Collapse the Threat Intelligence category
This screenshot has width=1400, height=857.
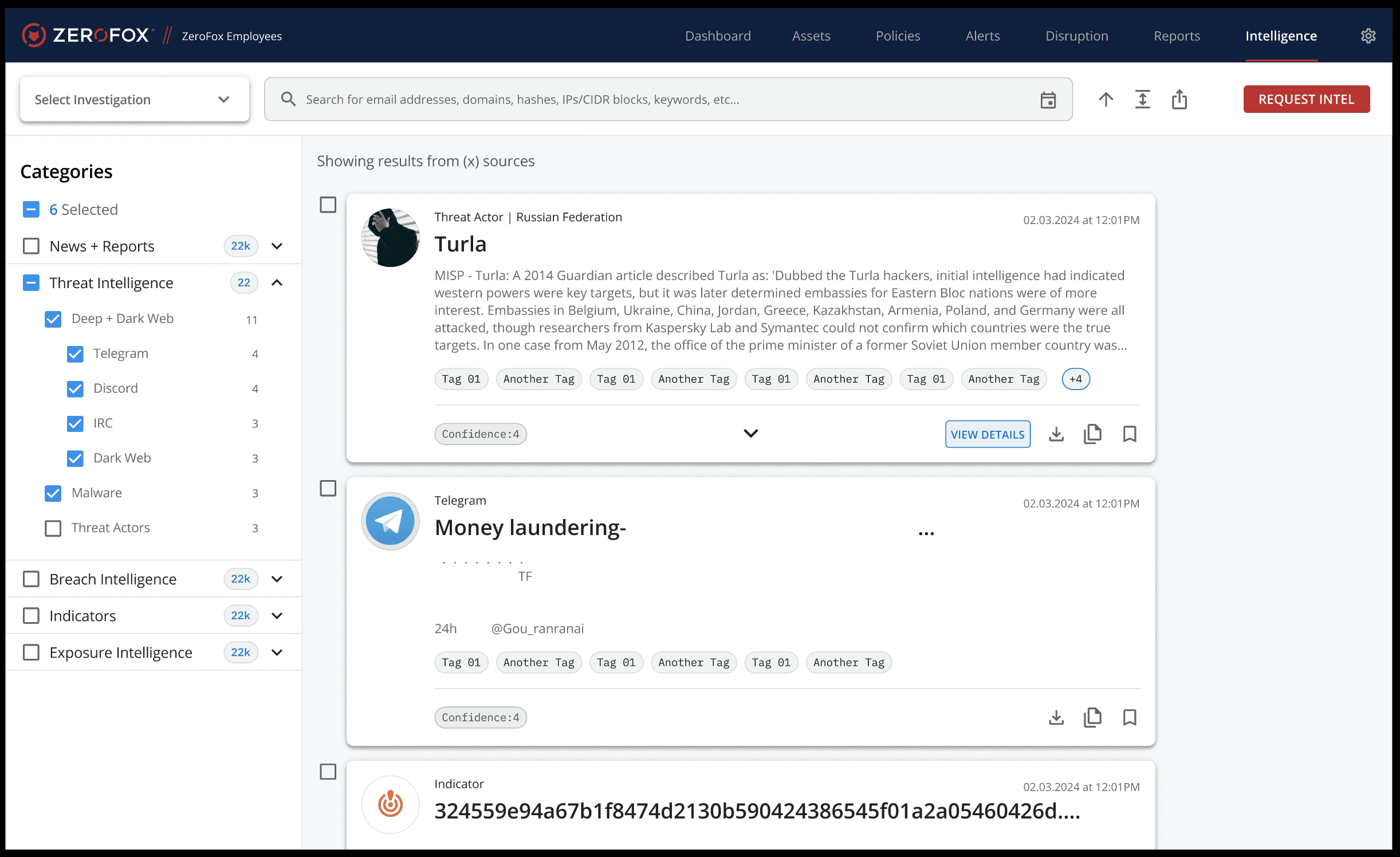277,283
